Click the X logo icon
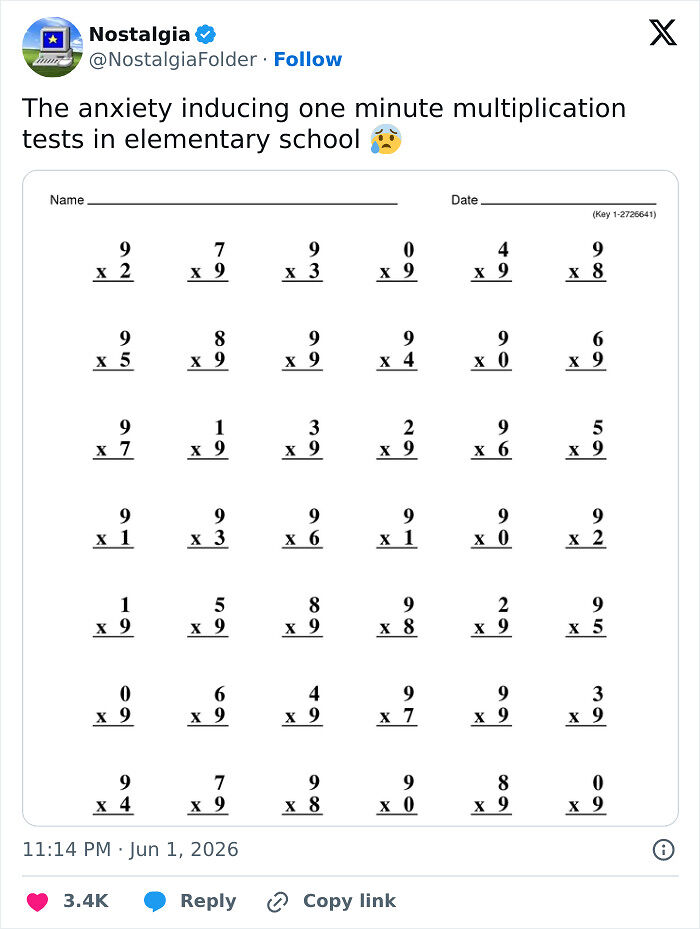This screenshot has height=929, width=700. [x=663, y=33]
